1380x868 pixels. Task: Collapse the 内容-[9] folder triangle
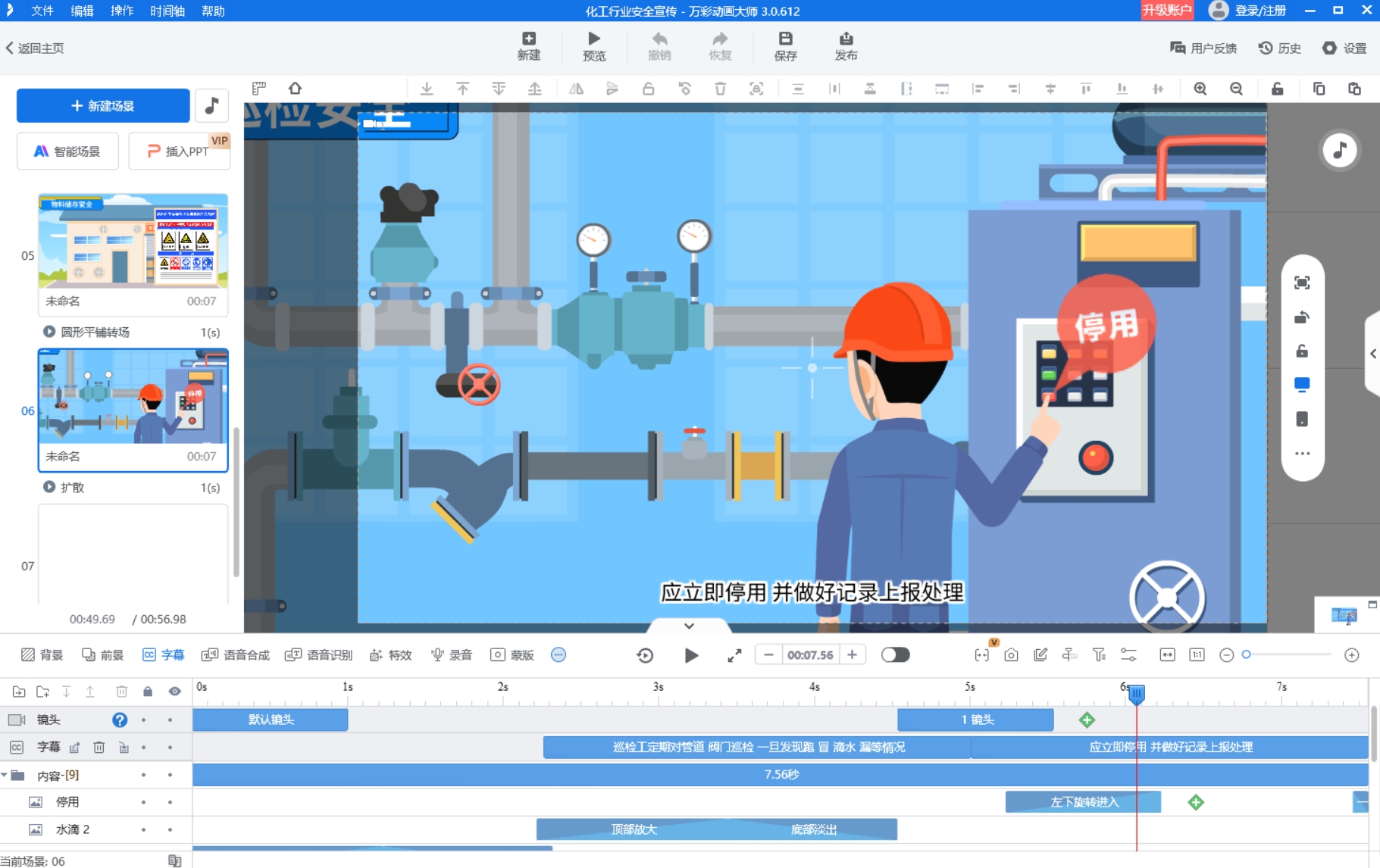pyautogui.click(x=5, y=775)
